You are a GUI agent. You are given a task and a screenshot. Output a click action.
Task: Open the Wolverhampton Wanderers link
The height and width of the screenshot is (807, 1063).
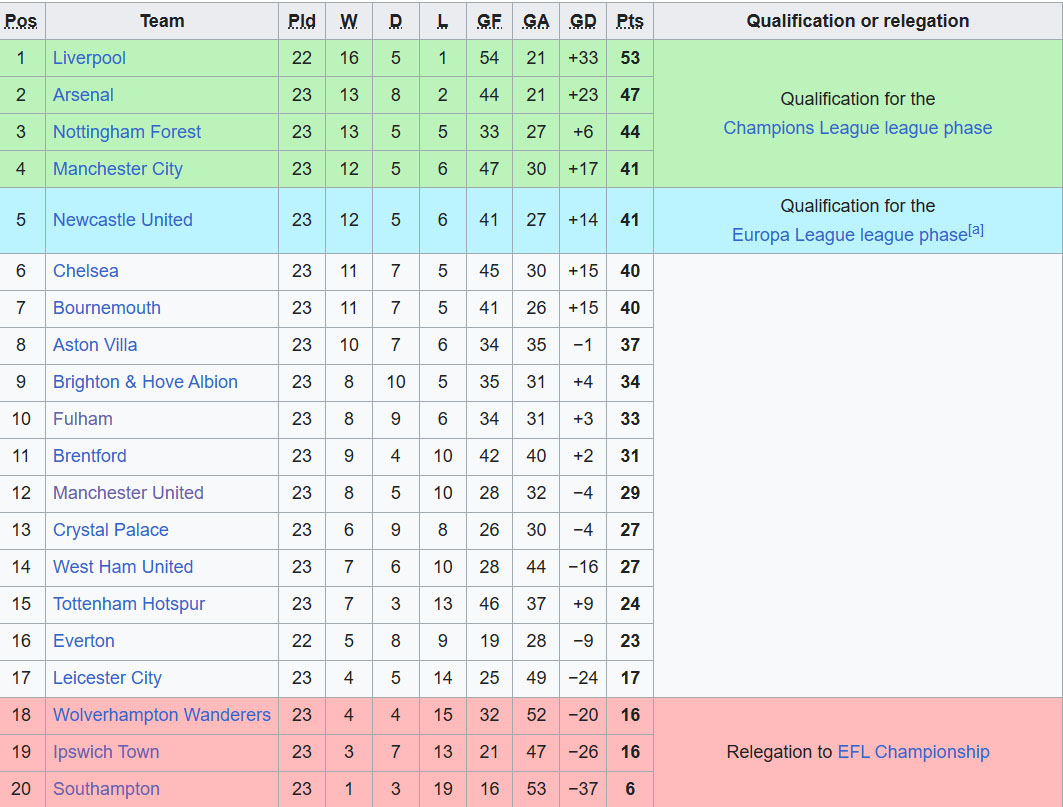click(x=161, y=715)
